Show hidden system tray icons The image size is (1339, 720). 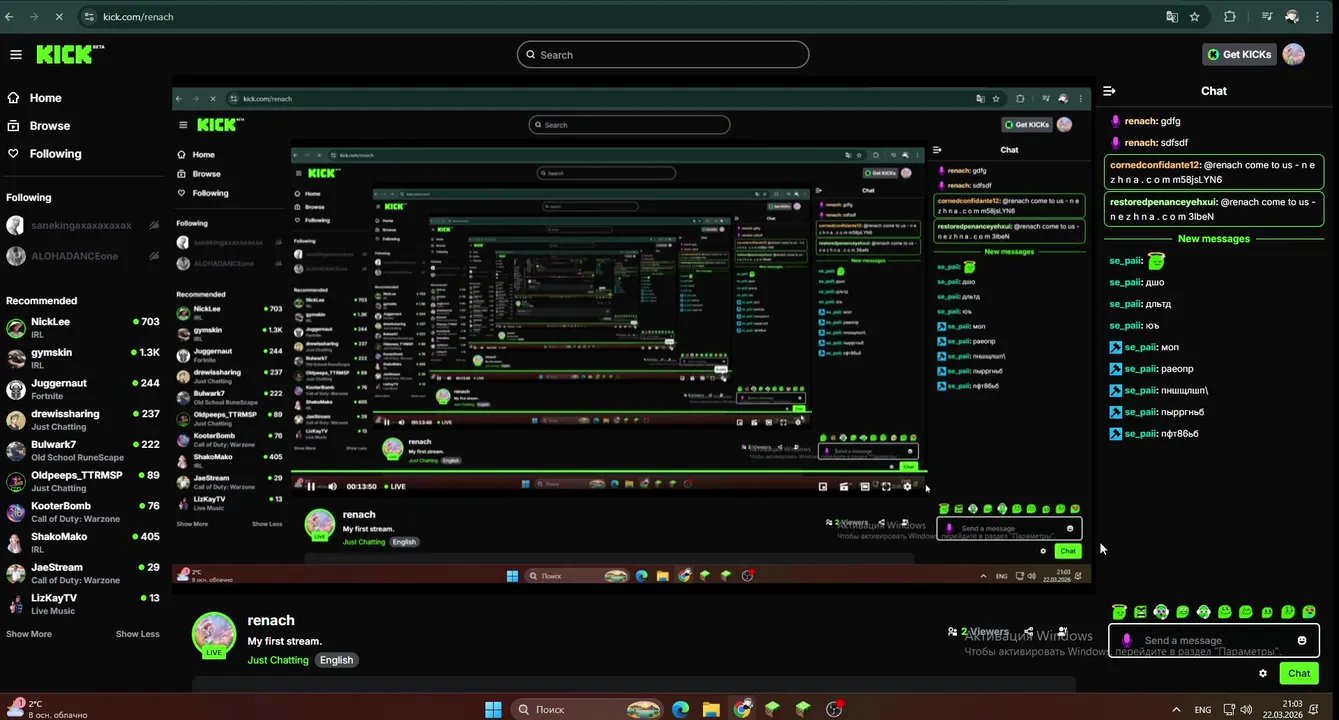[x=1178, y=709]
